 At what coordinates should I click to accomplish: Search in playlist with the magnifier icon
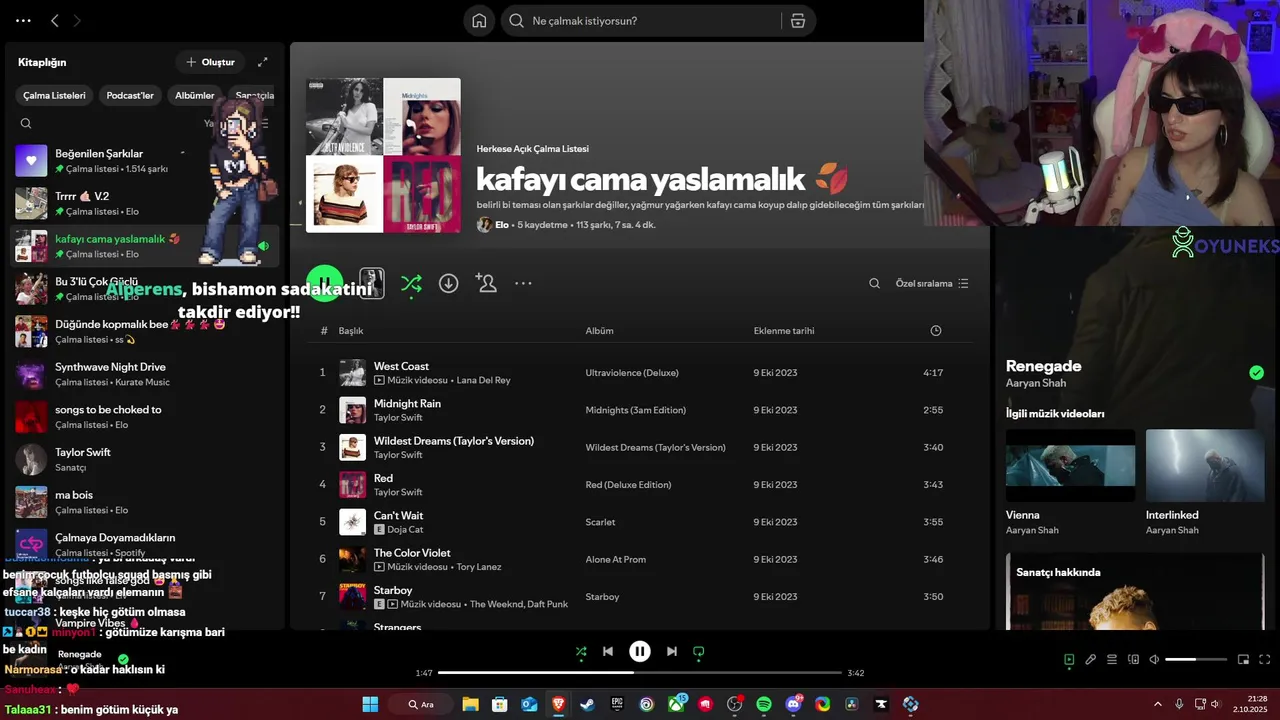click(x=874, y=284)
